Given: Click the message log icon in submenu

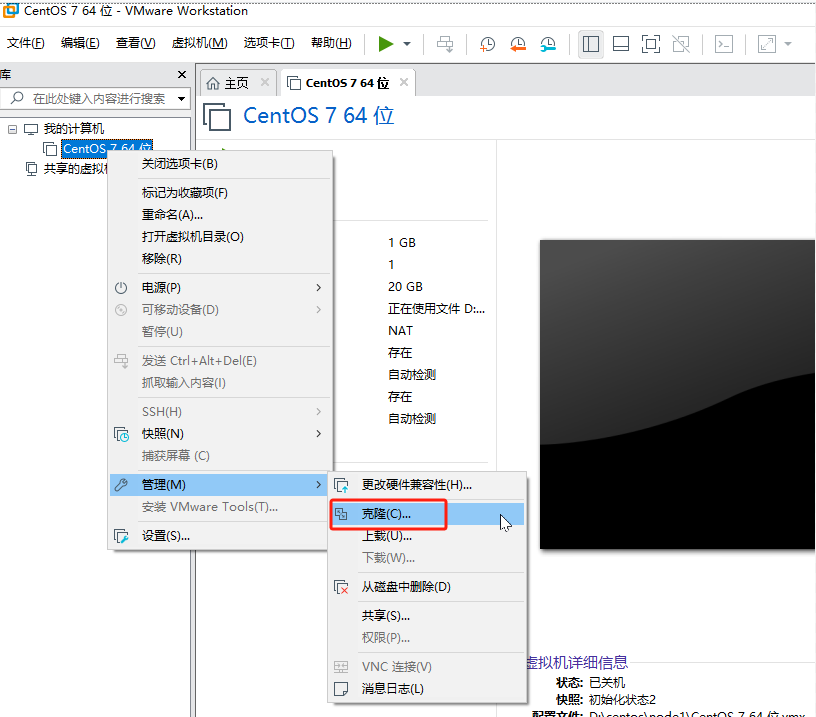Looking at the screenshot, I should pos(341,689).
